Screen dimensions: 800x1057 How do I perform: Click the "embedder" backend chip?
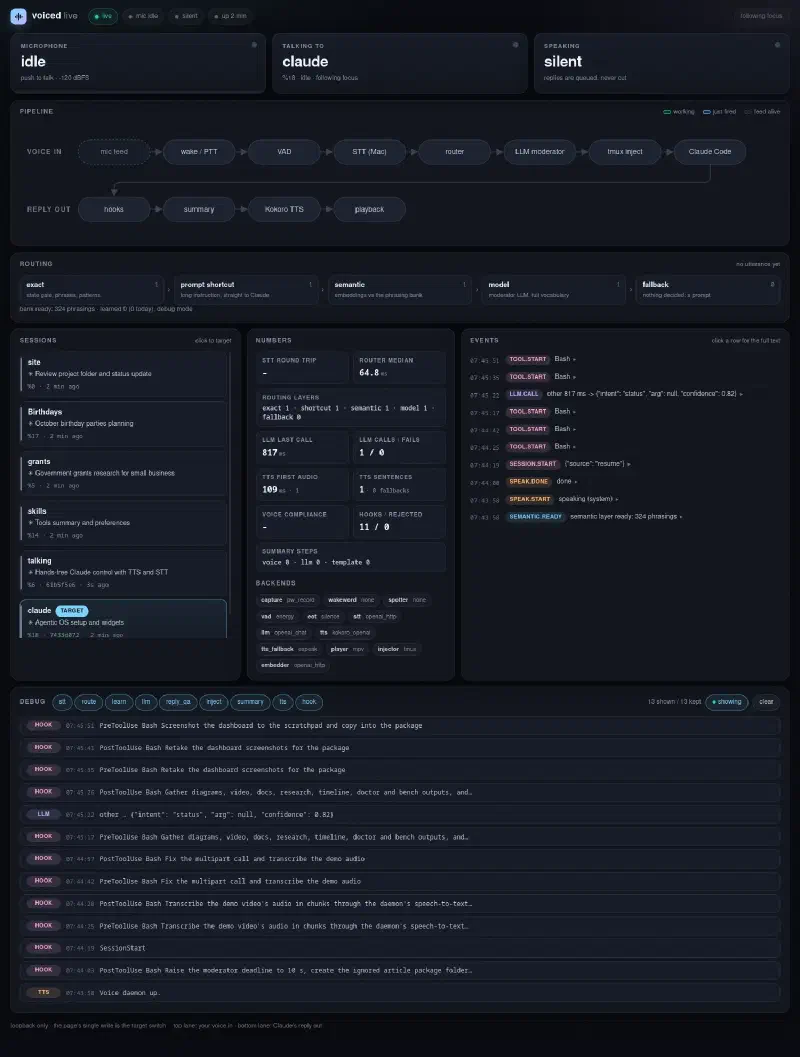(x=293, y=665)
